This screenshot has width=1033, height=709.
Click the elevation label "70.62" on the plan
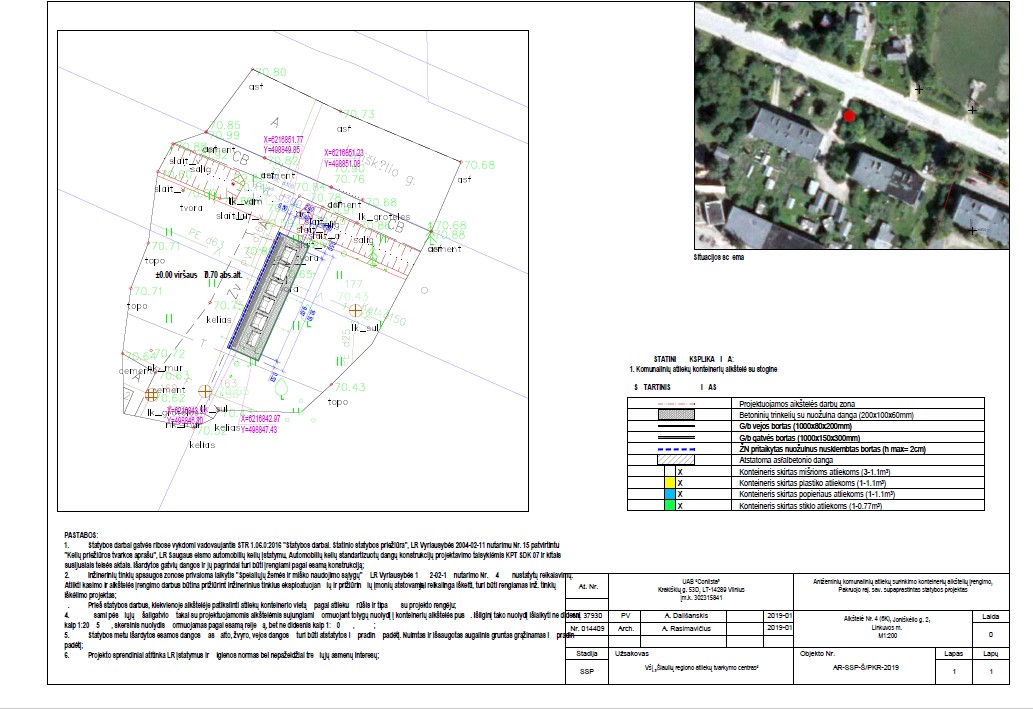[x=171, y=398]
